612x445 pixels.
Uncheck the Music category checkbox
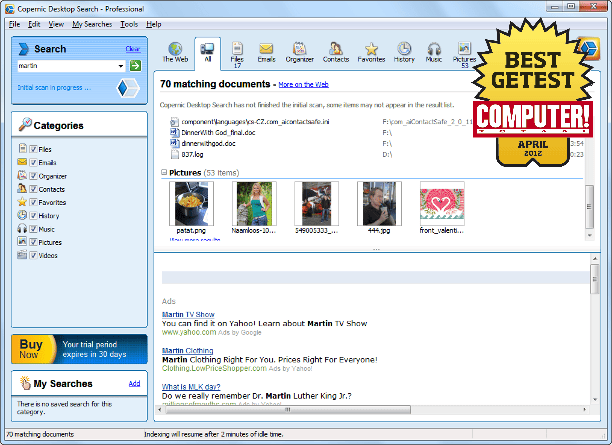[34, 229]
